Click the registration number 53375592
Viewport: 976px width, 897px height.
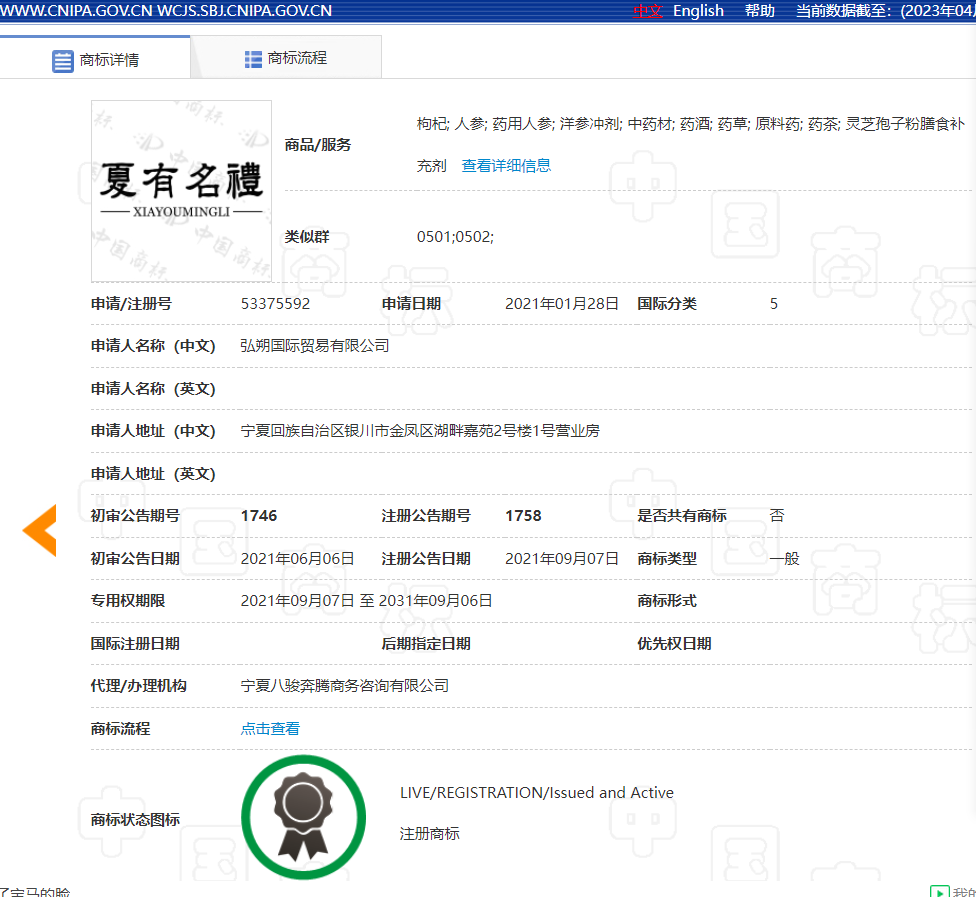[x=275, y=304]
